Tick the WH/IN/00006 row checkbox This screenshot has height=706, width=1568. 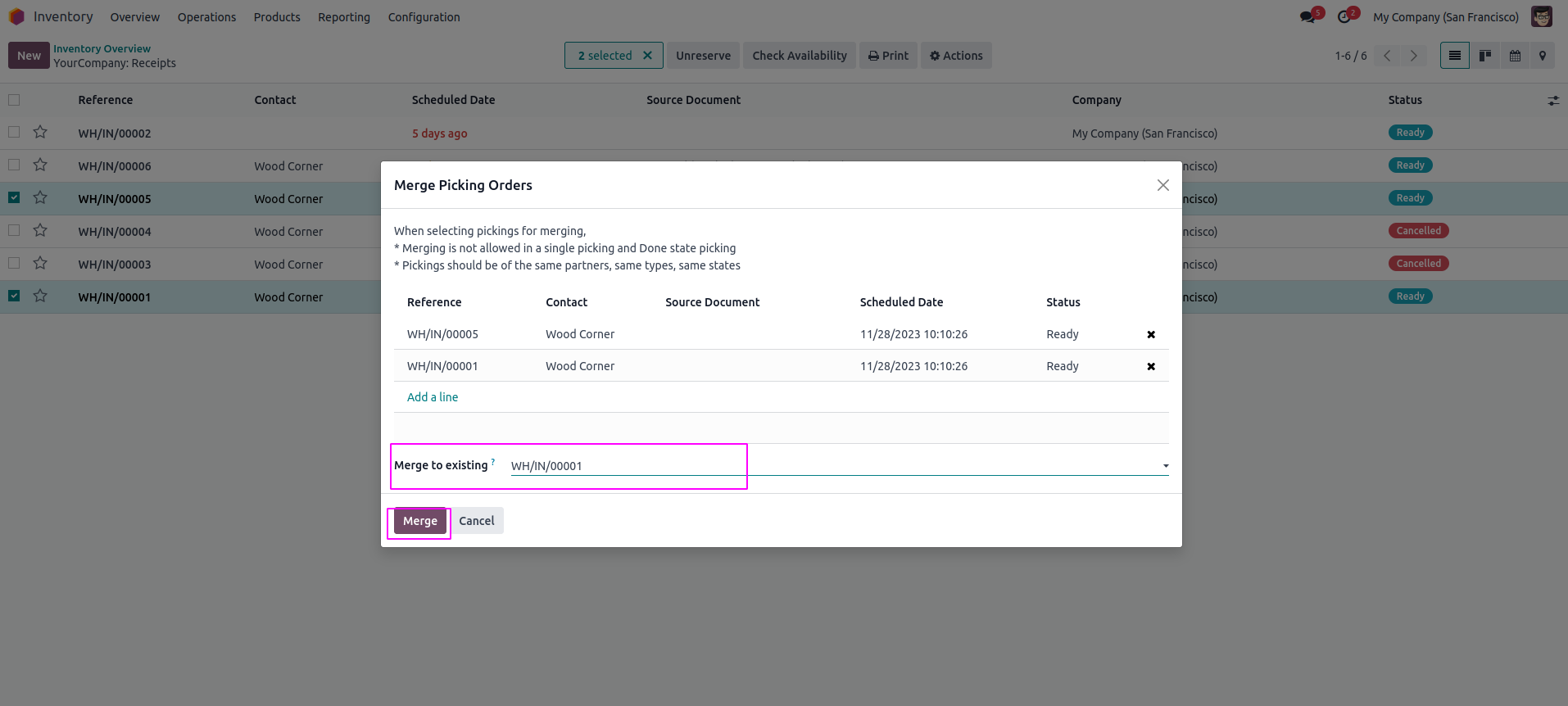pyautogui.click(x=14, y=165)
